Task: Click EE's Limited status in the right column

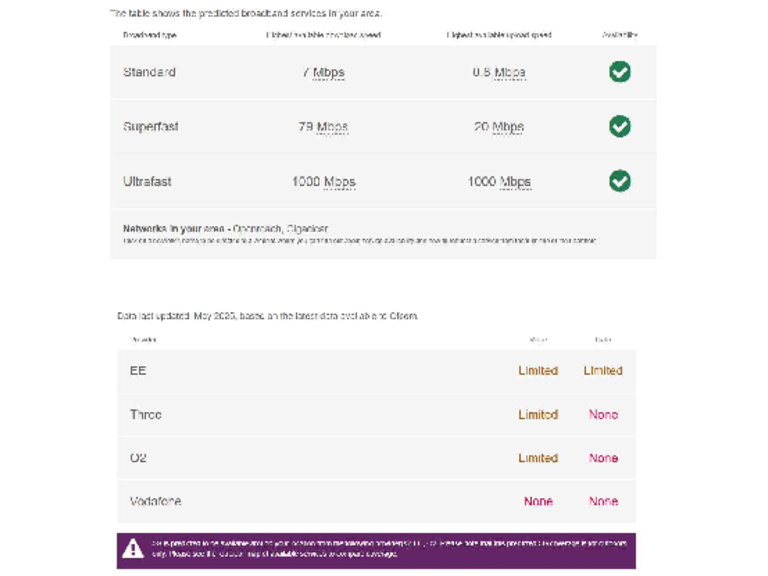Action: [x=603, y=370]
